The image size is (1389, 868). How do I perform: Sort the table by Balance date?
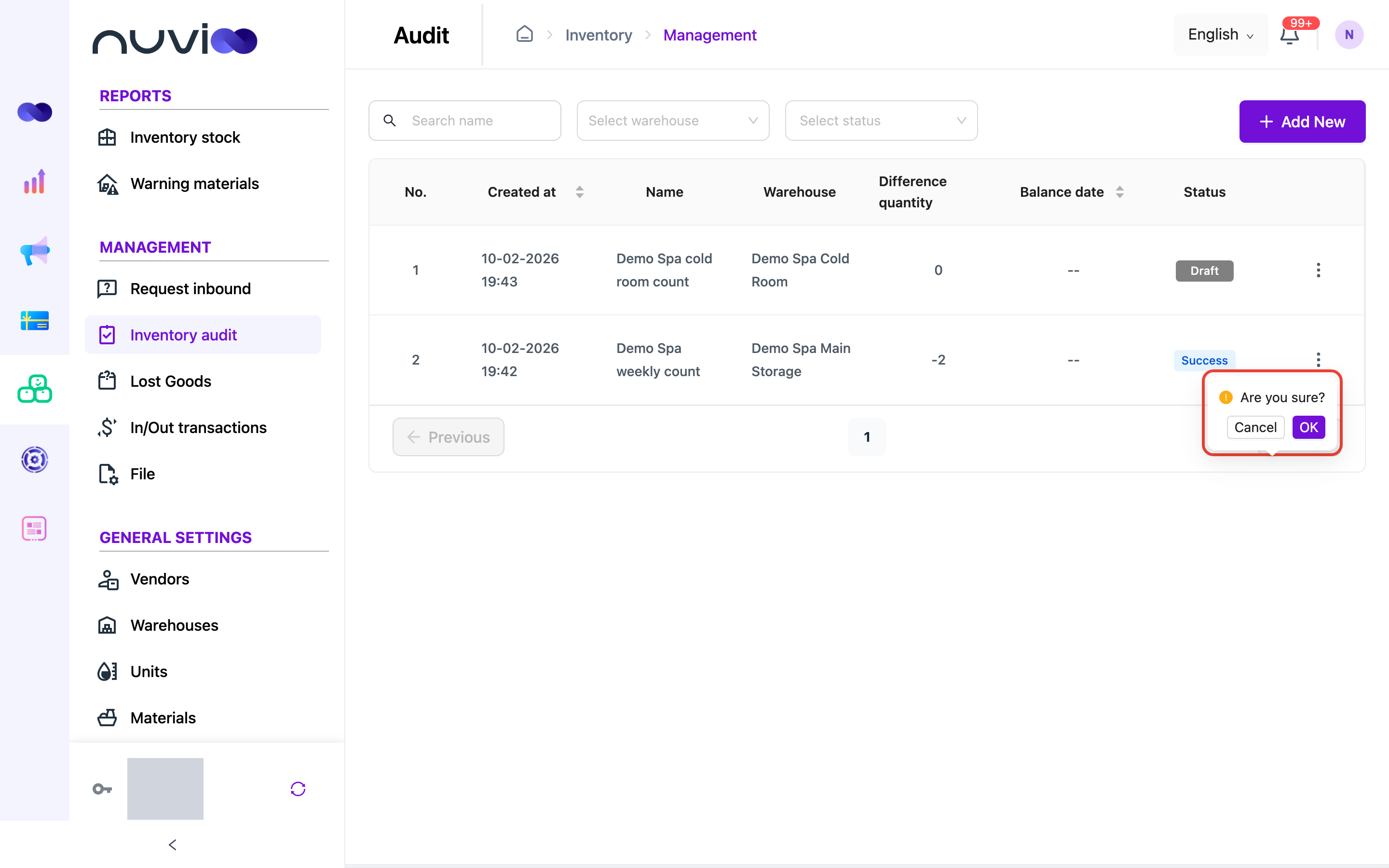1119,192
